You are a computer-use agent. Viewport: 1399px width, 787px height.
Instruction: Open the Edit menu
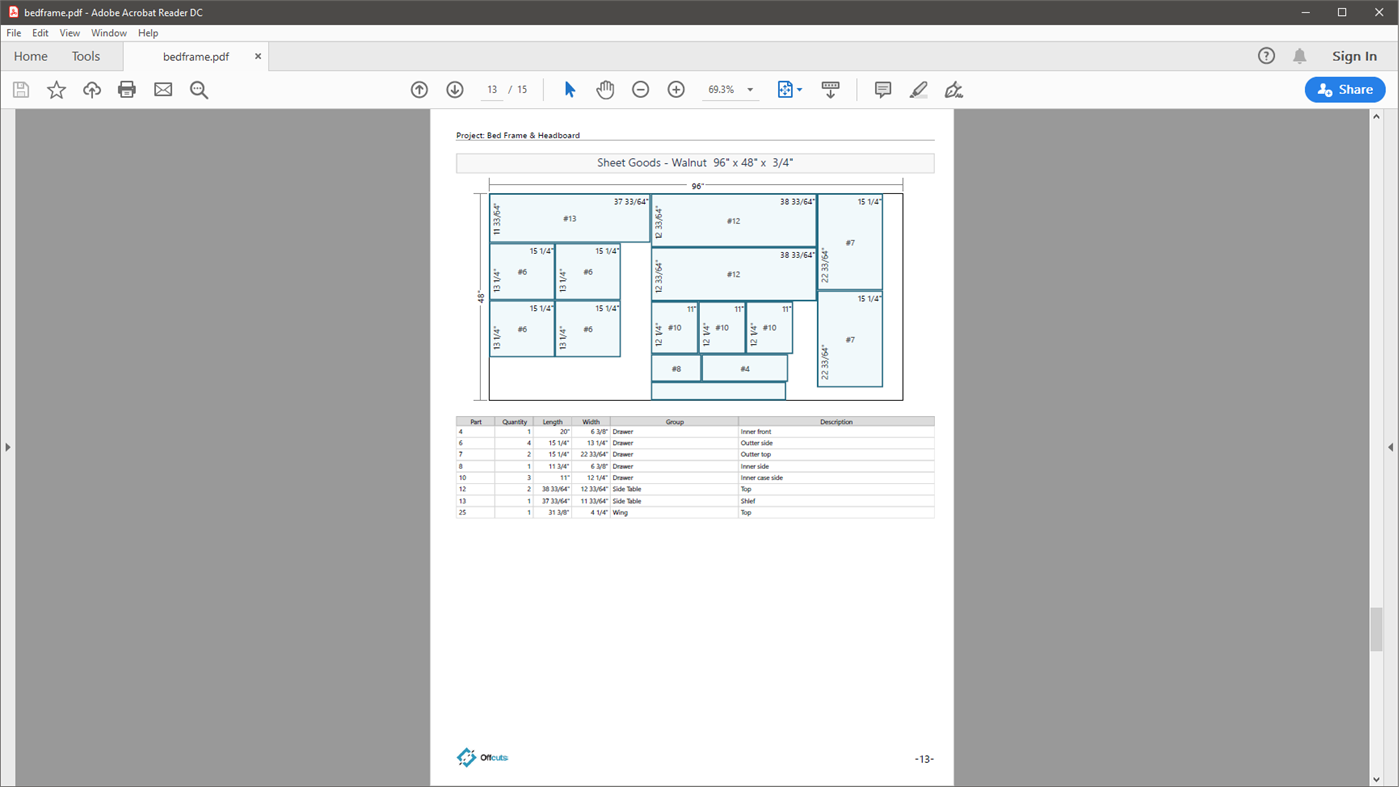[x=40, y=33]
